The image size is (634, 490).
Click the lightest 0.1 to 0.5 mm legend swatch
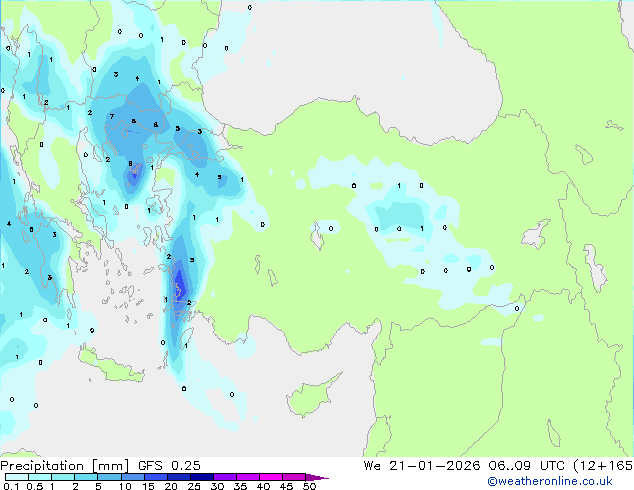coord(17,477)
